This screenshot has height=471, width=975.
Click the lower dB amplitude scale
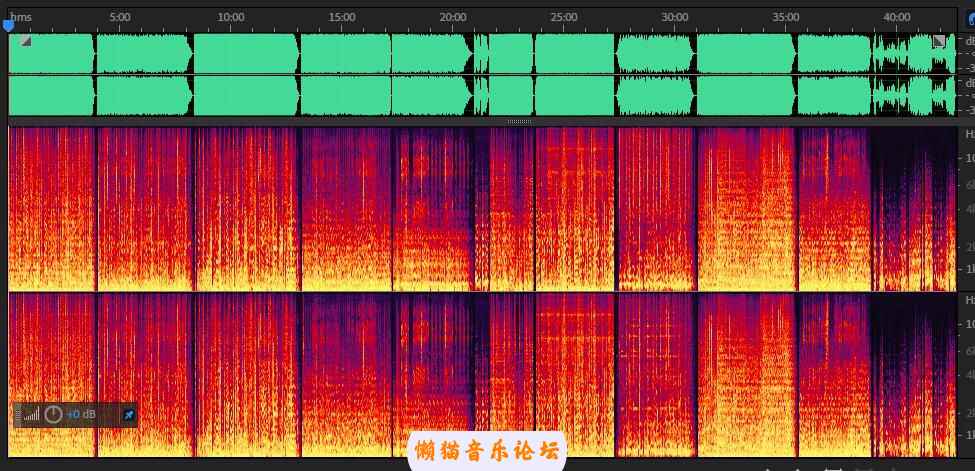click(x=966, y=96)
